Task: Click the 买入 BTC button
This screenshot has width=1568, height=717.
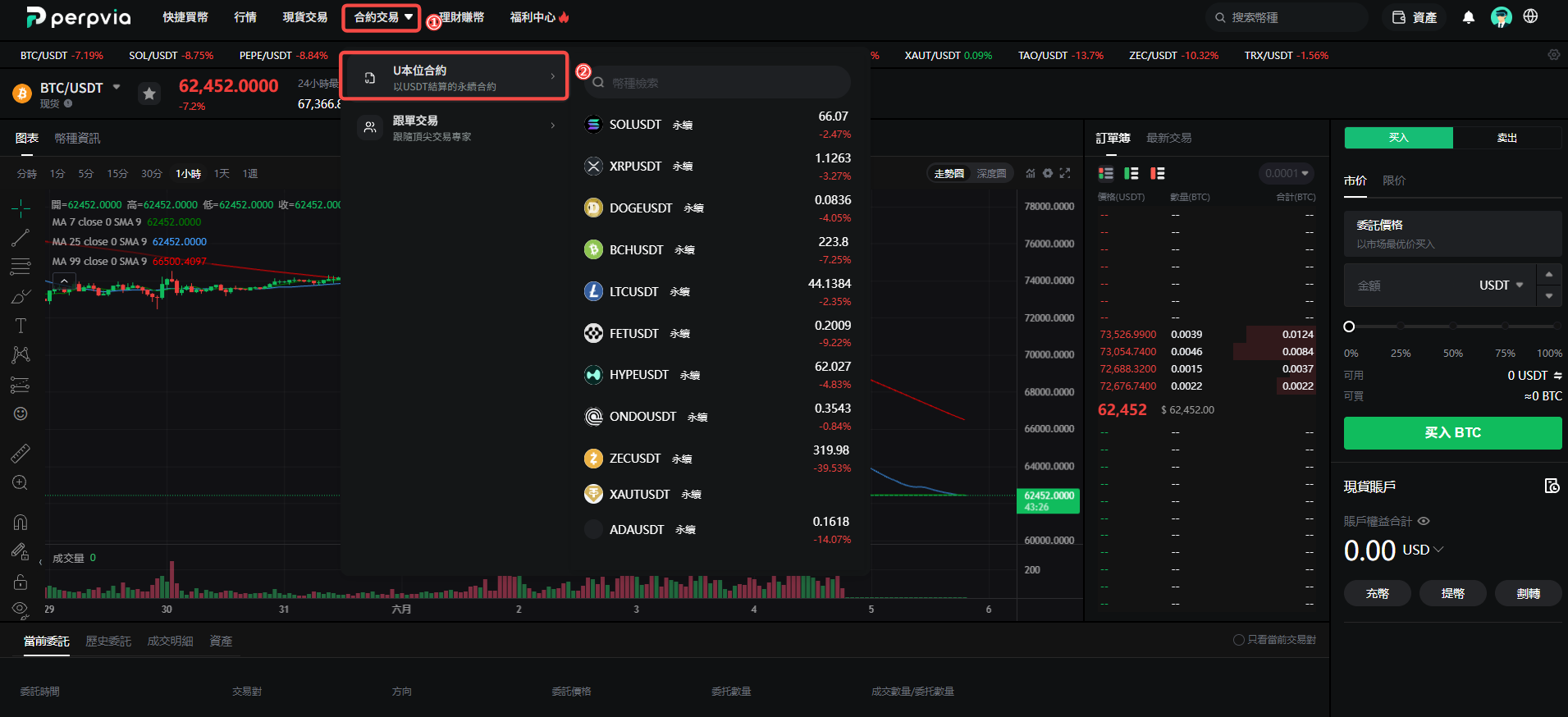Action: (x=1452, y=432)
